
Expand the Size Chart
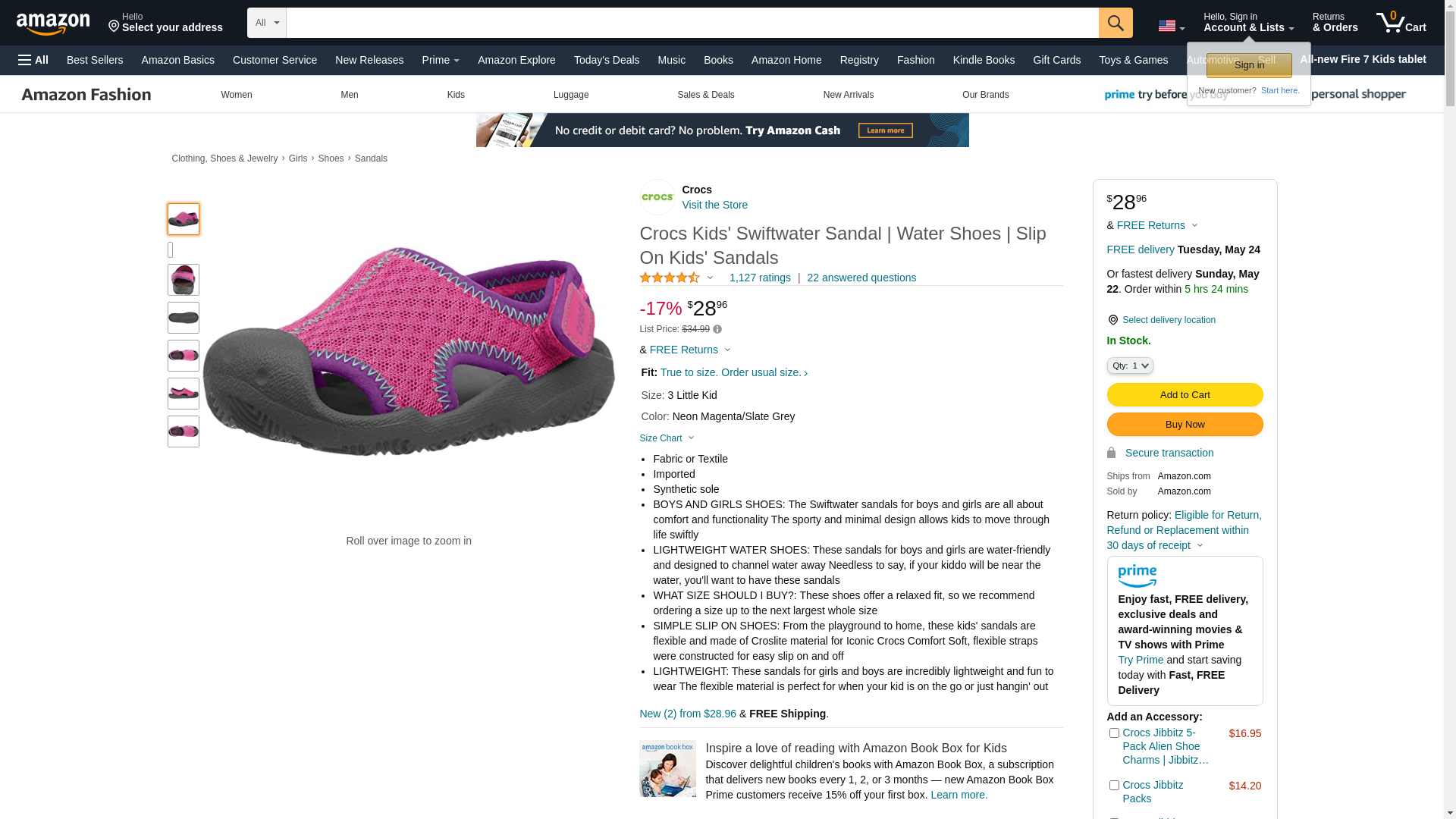coord(667,438)
